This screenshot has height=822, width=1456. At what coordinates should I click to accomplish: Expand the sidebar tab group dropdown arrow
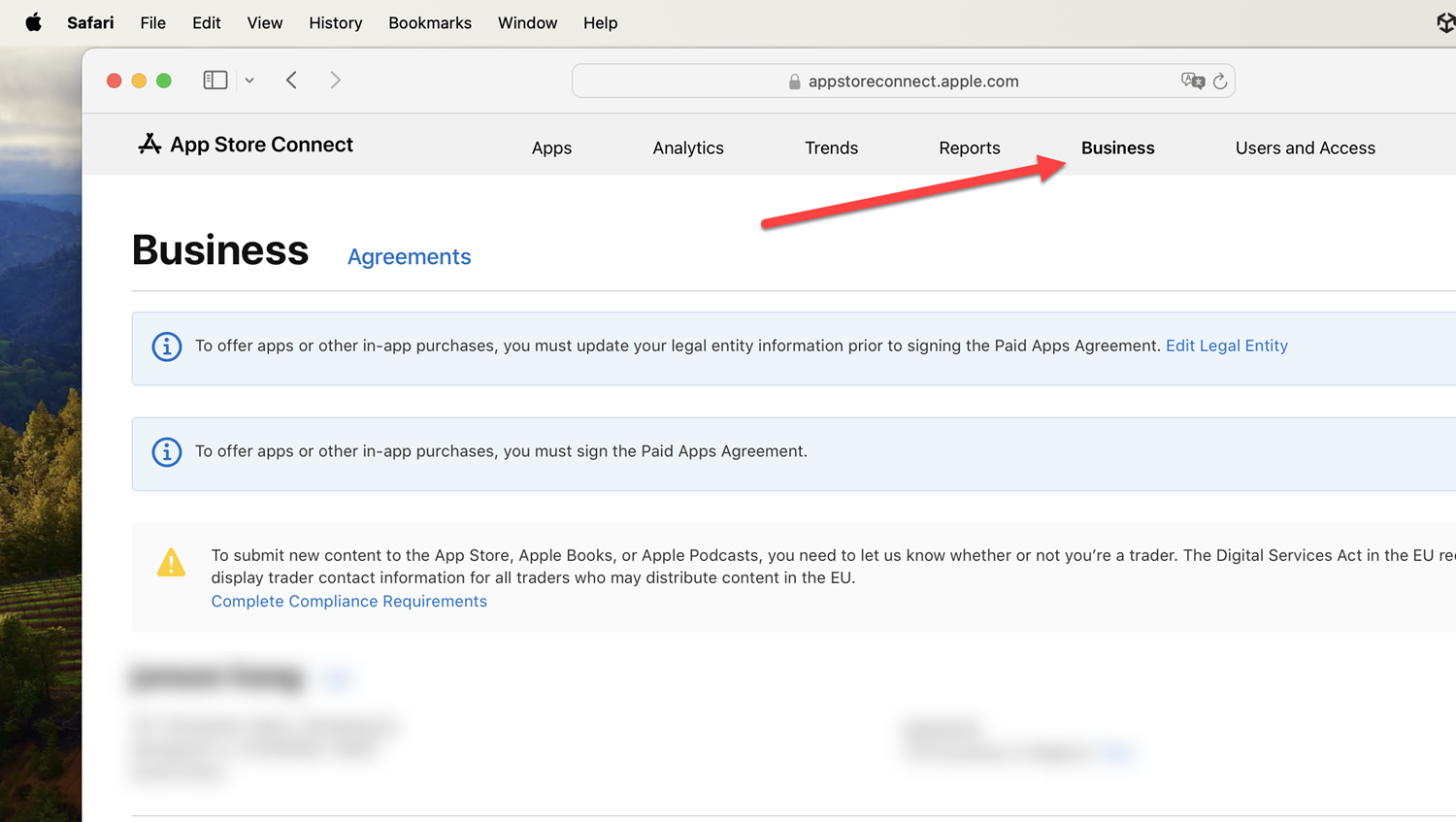[249, 81]
